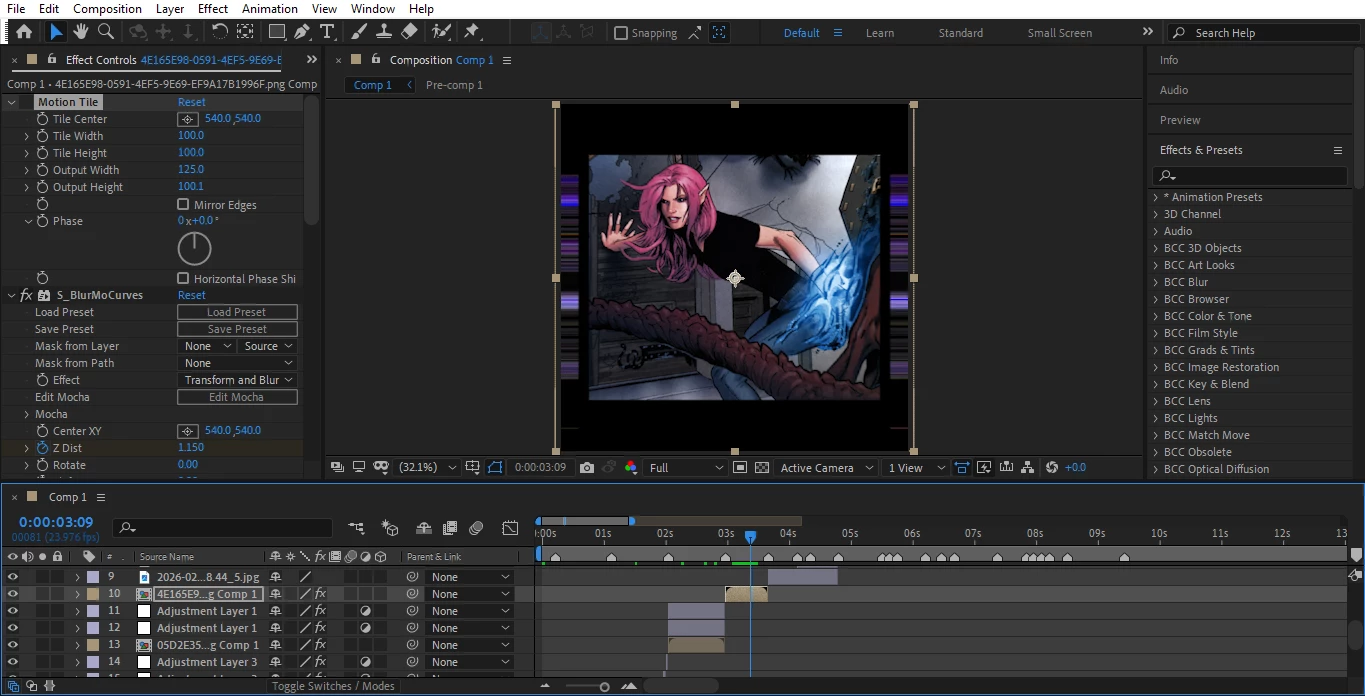
Task: Select the Pen tool
Action: (x=302, y=32)
